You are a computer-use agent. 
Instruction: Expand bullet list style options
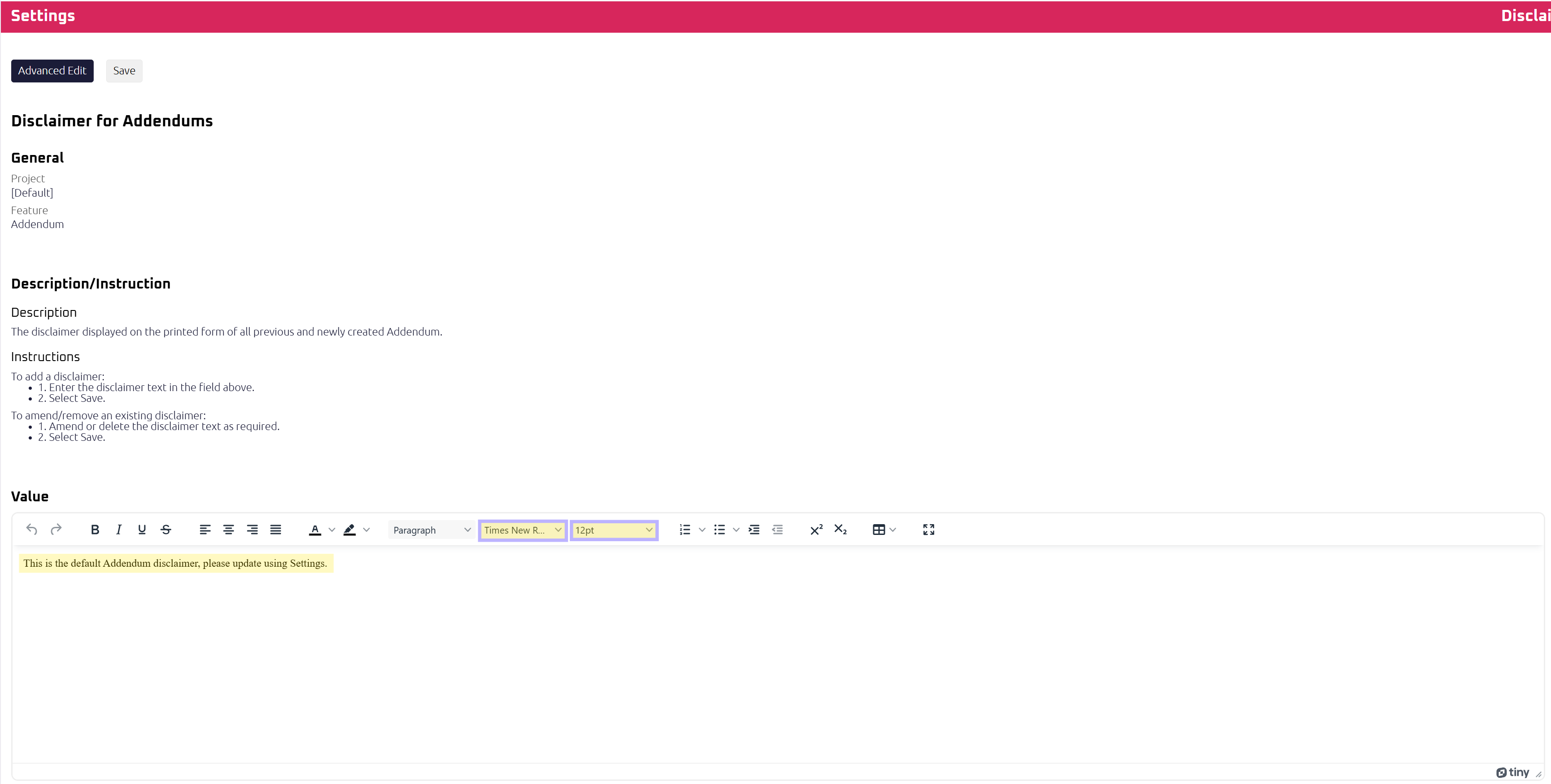[x=737, y=530]
